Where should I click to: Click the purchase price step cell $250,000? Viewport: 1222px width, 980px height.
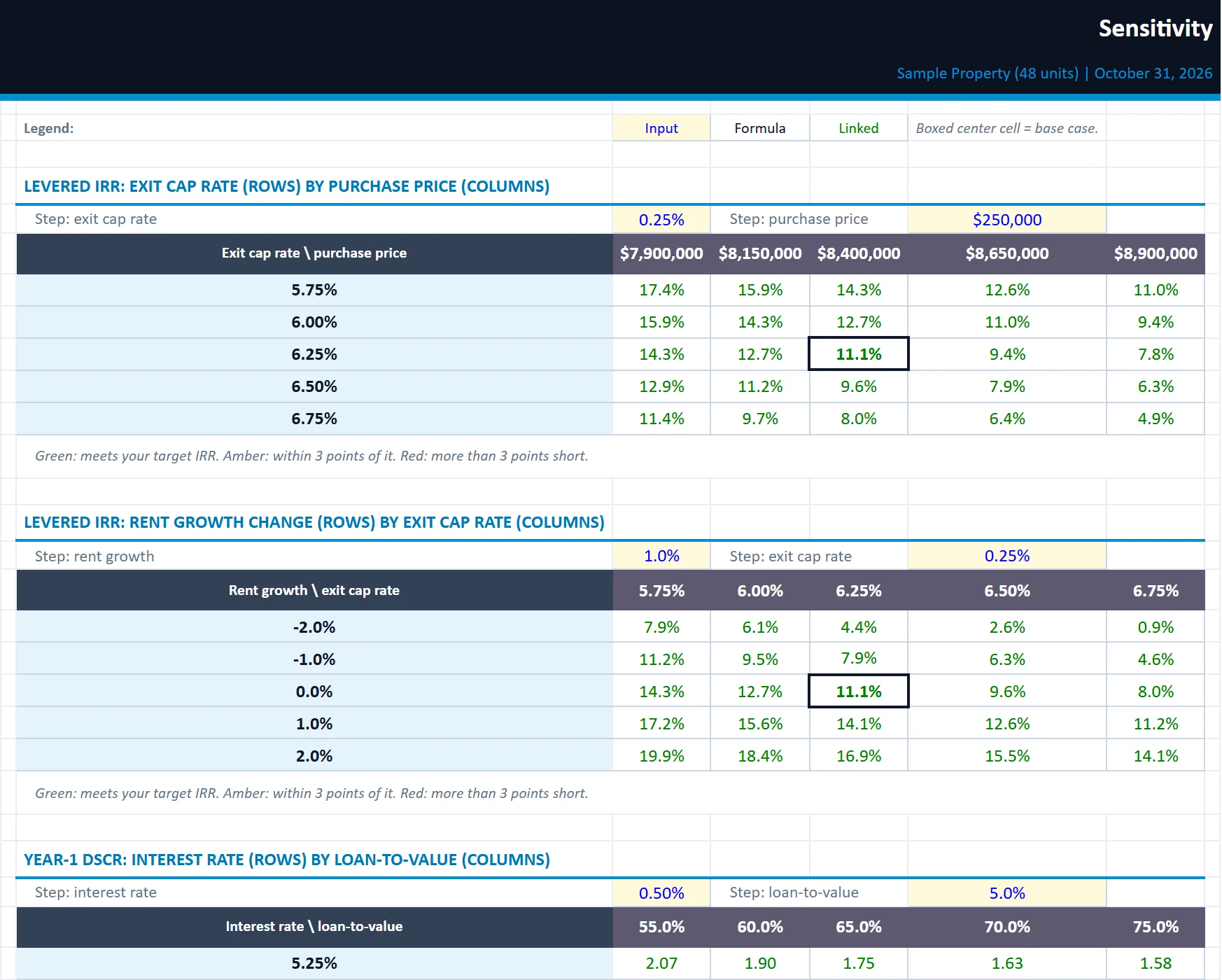1006,220
